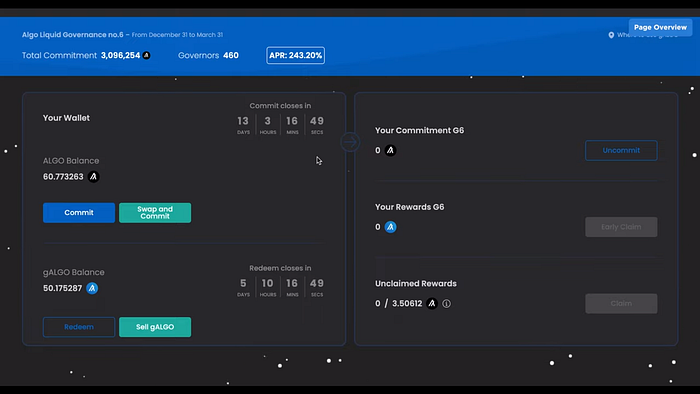Click the gALGO Balance value 50.175287
This screenshot has width=700, height=394.
point(62,288)
